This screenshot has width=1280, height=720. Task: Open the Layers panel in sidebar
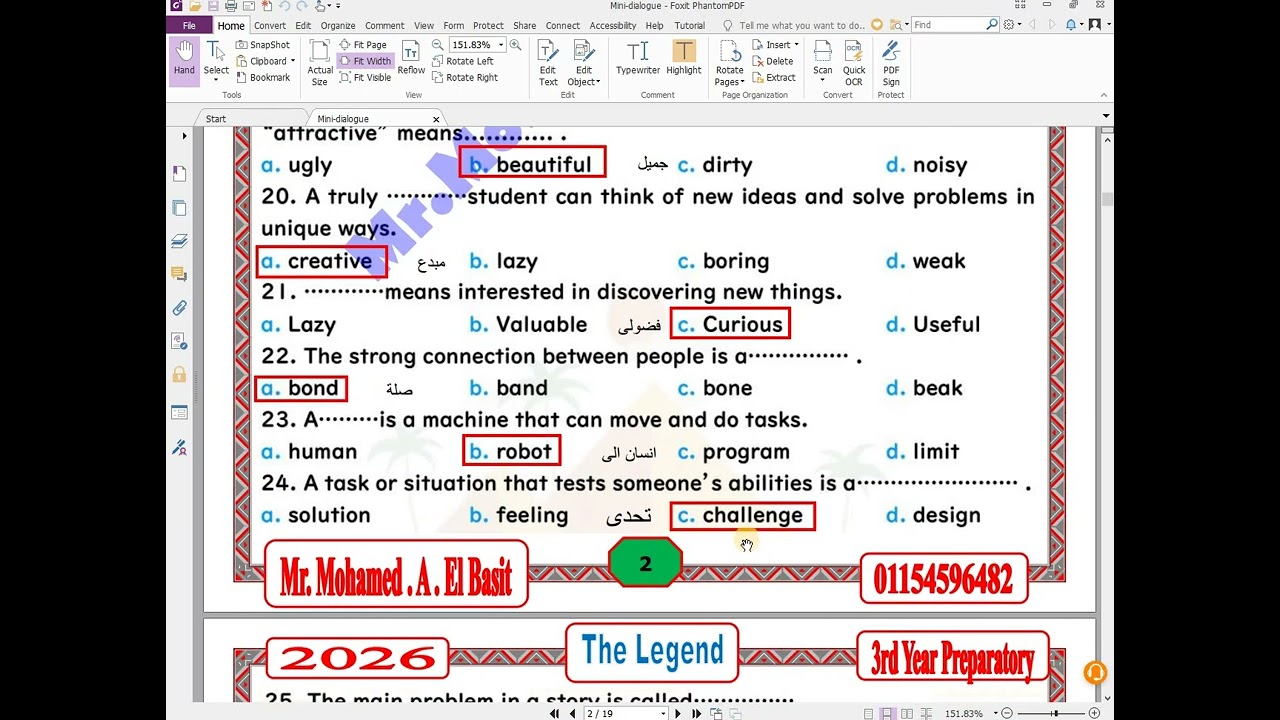[x=180, y=241]
